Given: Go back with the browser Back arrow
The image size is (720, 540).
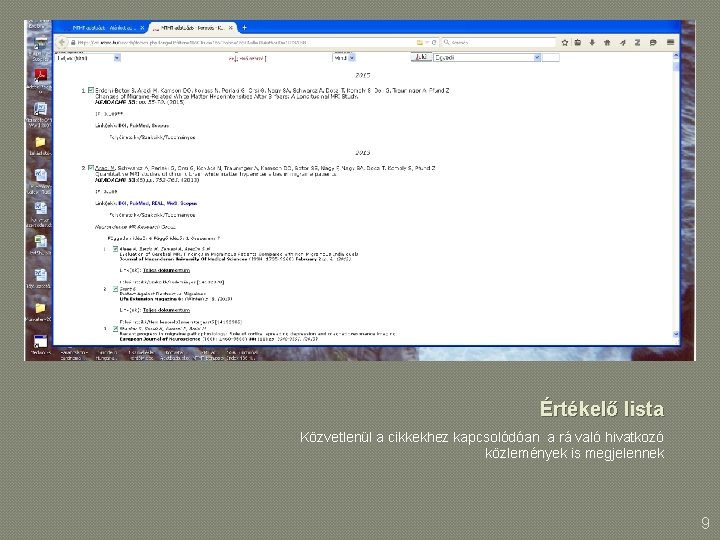Looking at the screenshot, I should pyautogui.click(x=62, y=42).
